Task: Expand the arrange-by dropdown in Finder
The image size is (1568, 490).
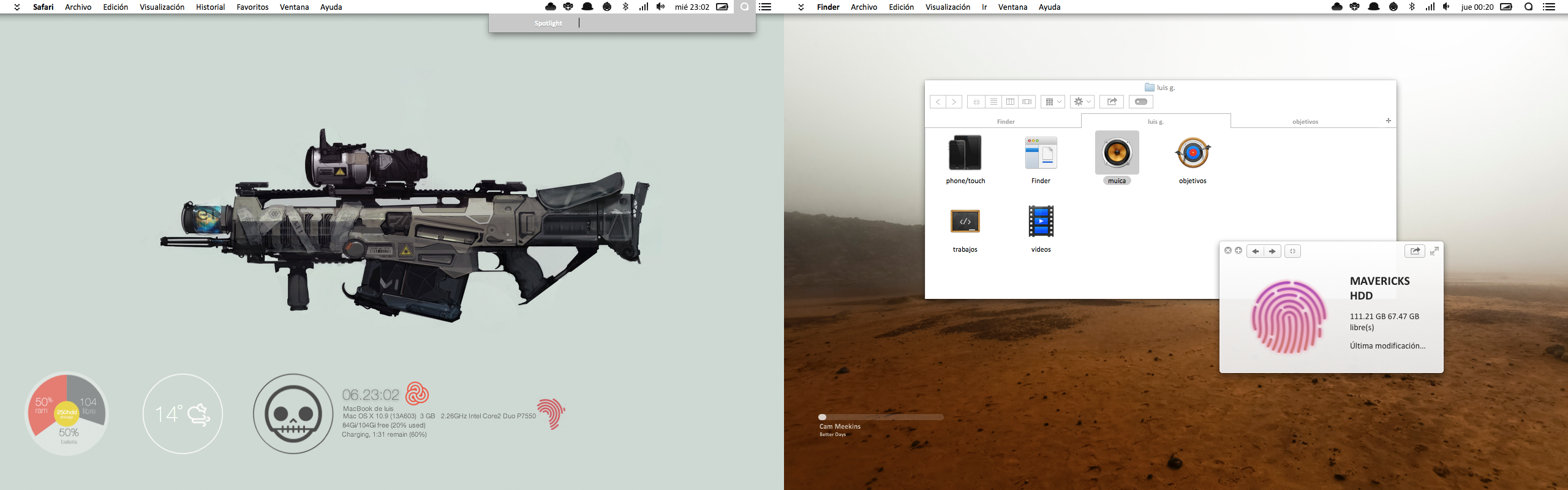Action: [1053, 102]
